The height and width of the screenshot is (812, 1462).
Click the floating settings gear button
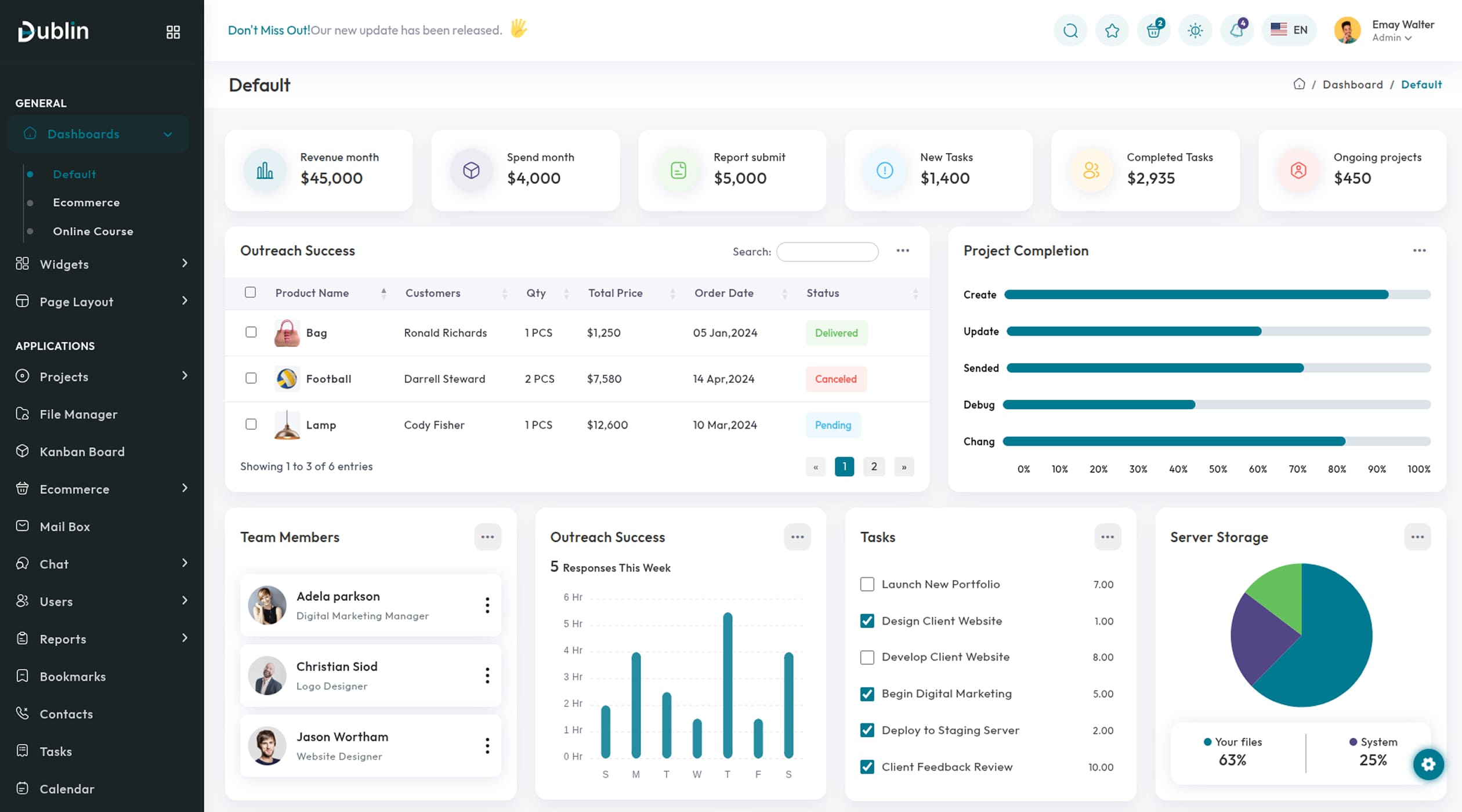coord(1428,764)
